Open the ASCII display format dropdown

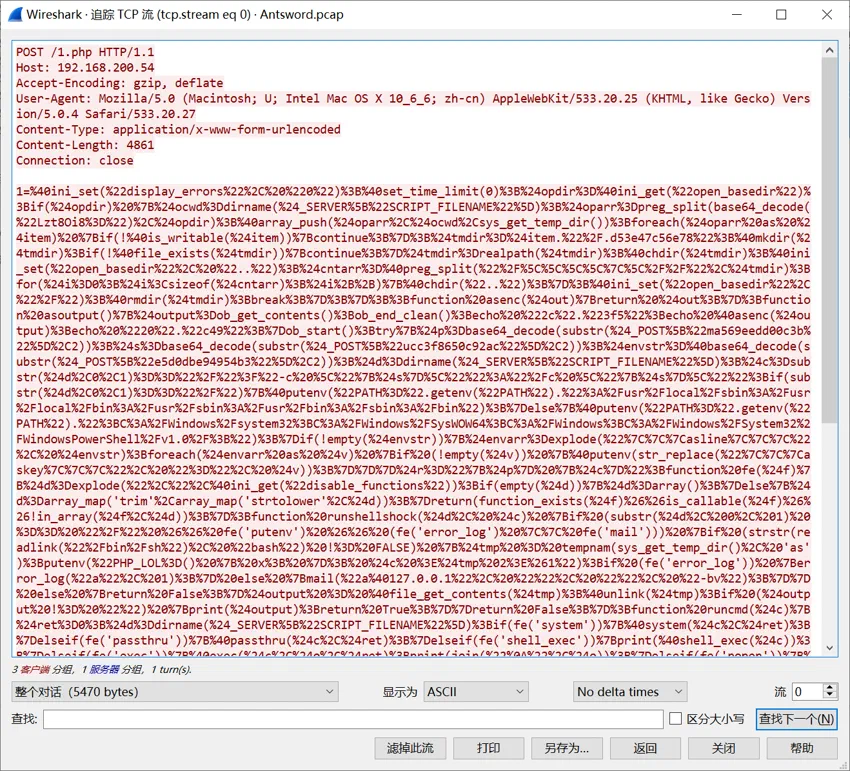coord(475,692)
